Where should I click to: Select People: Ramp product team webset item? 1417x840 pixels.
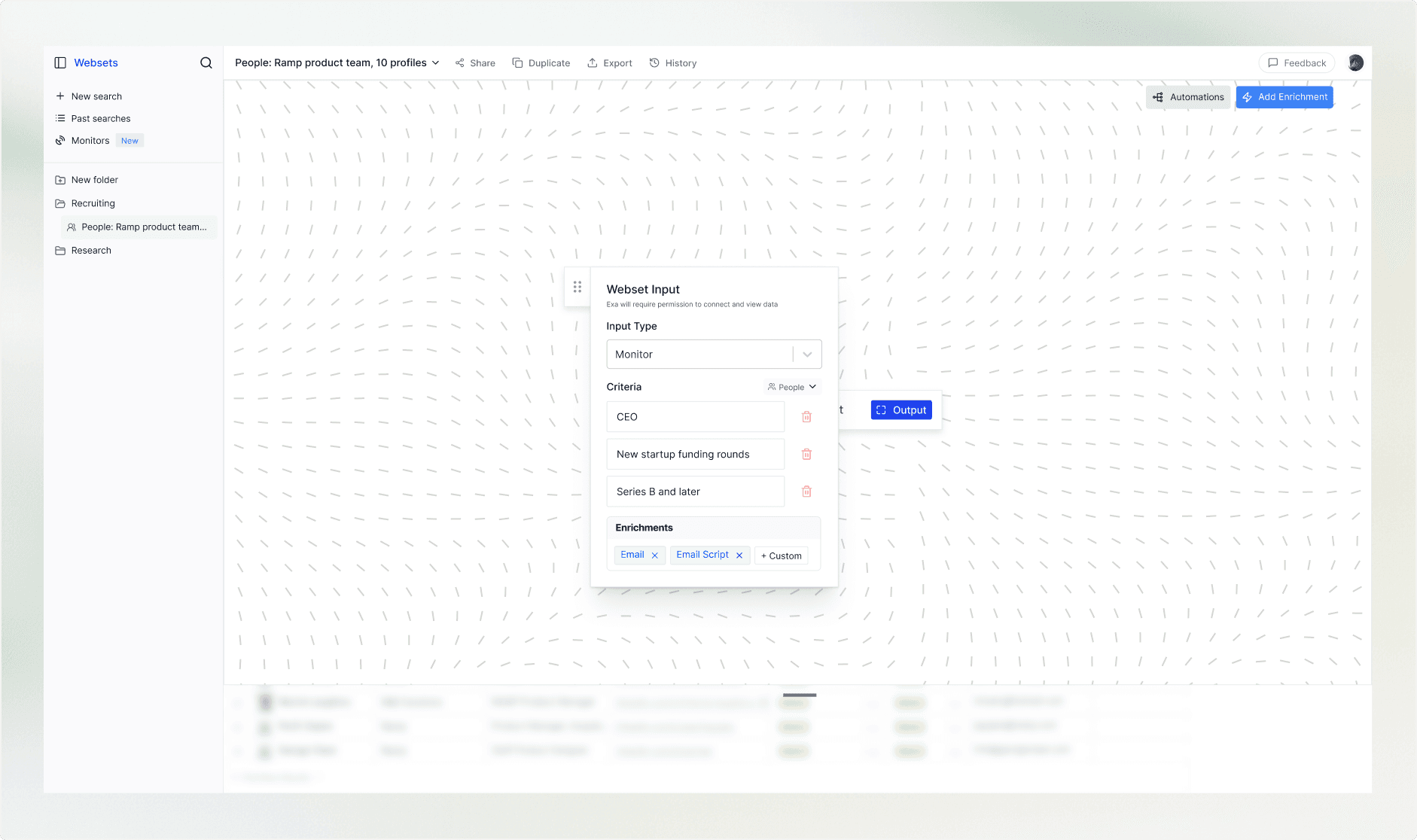coord(139,227)
